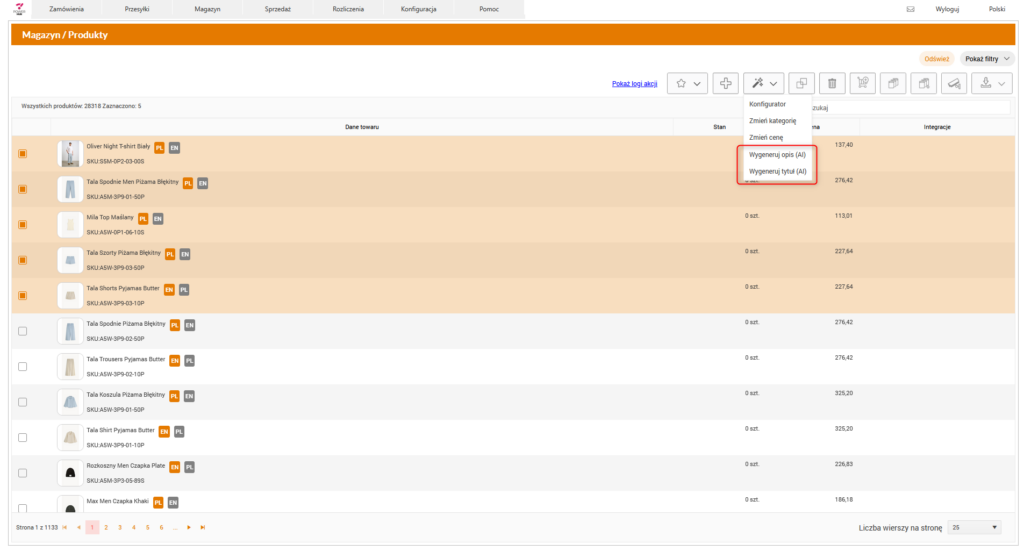Image resolution: width=1024 pixels, height=551 pixels.
Task: Choose Wygeneruj opis (AI) from the menu
Action: pos(777,155)
